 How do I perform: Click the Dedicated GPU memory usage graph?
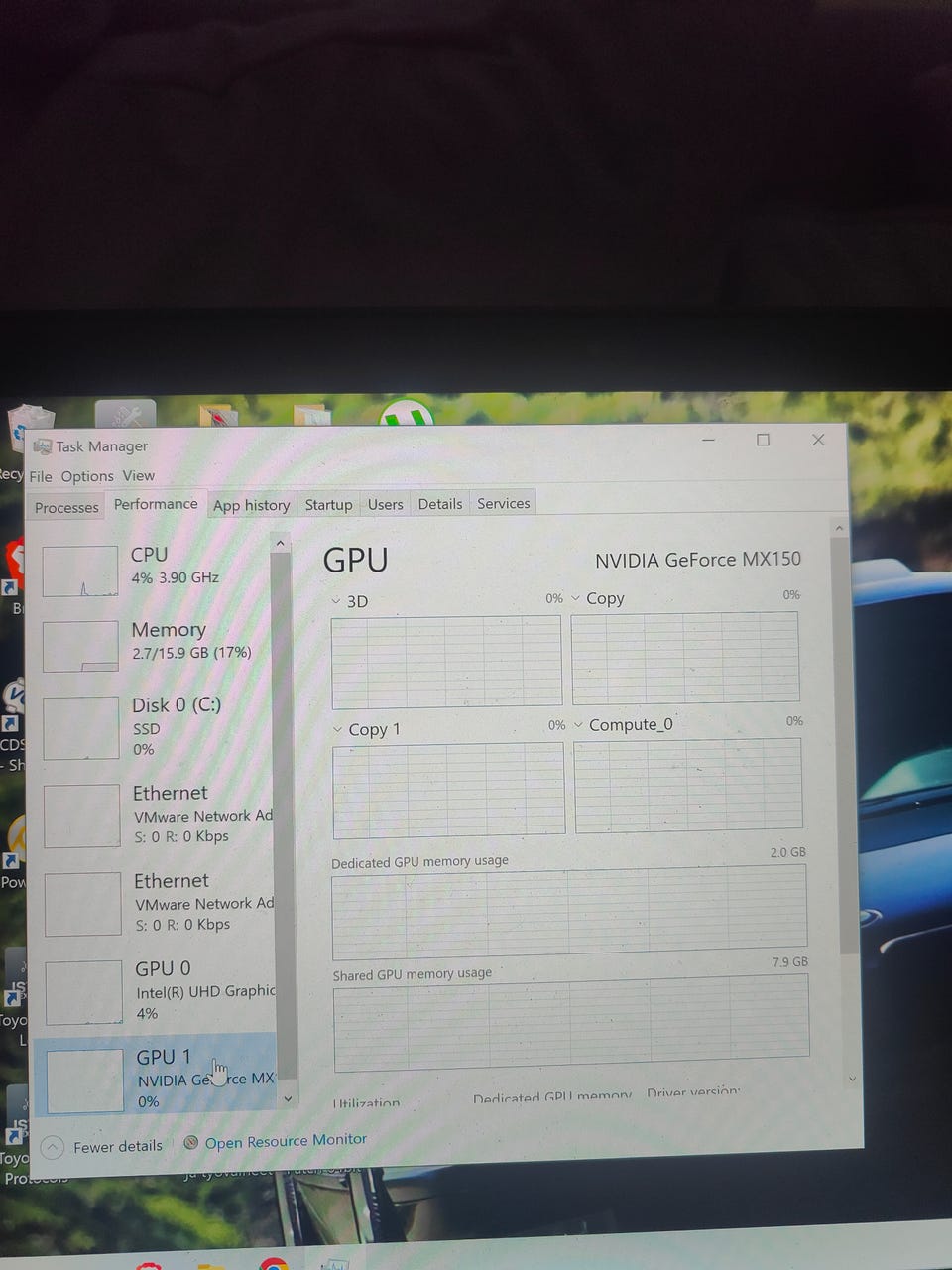coord(569,910)
